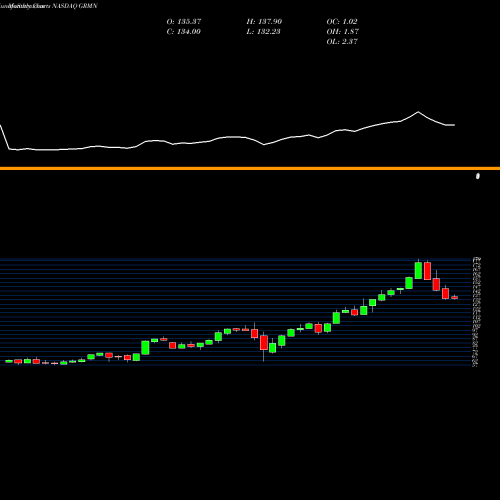Select the close value C: 134.00
Image resolution: width=500 pixels, height=500 pixels.
(183, 31)
